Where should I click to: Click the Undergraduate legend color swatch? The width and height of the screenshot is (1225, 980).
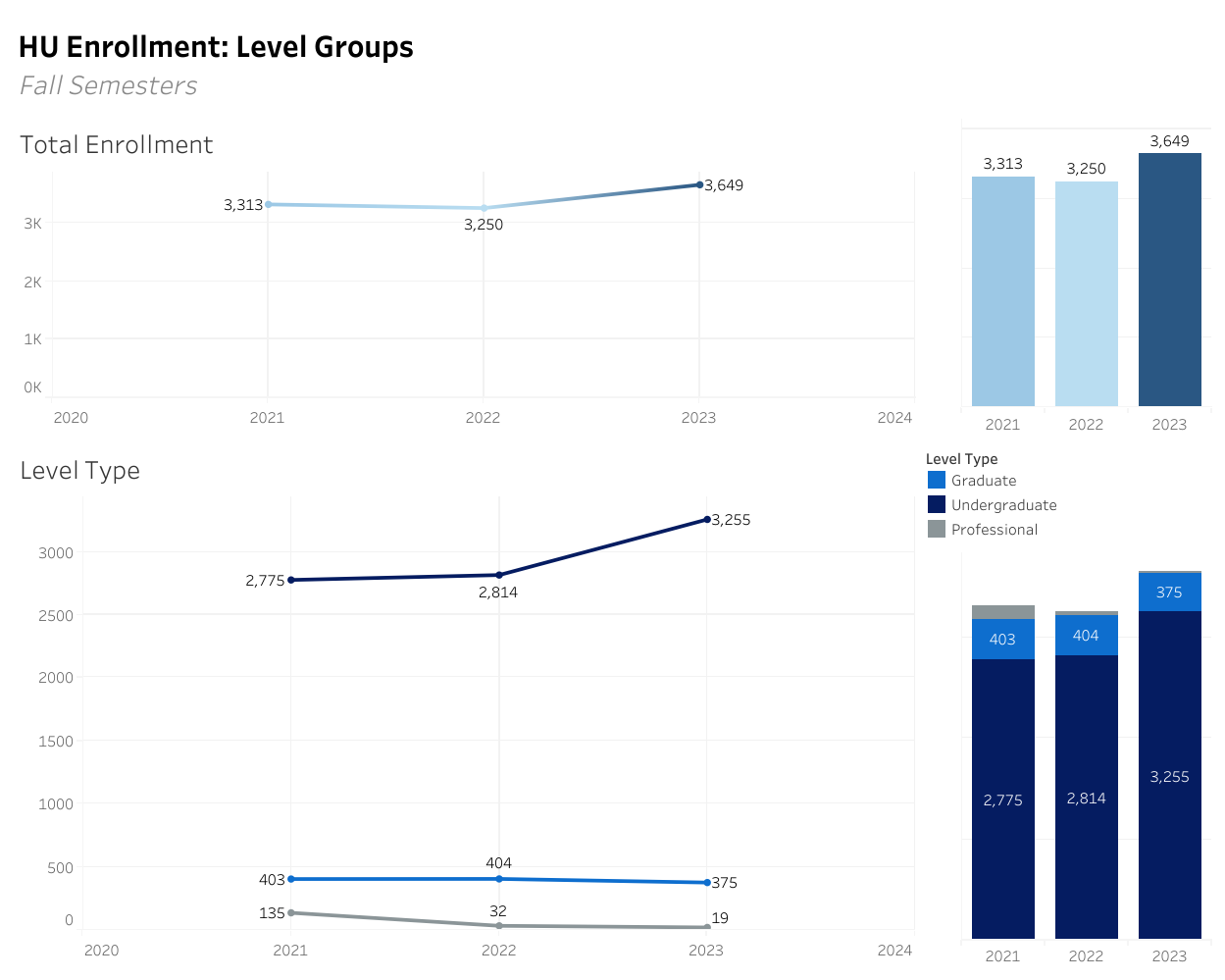(x=936, y=504)
